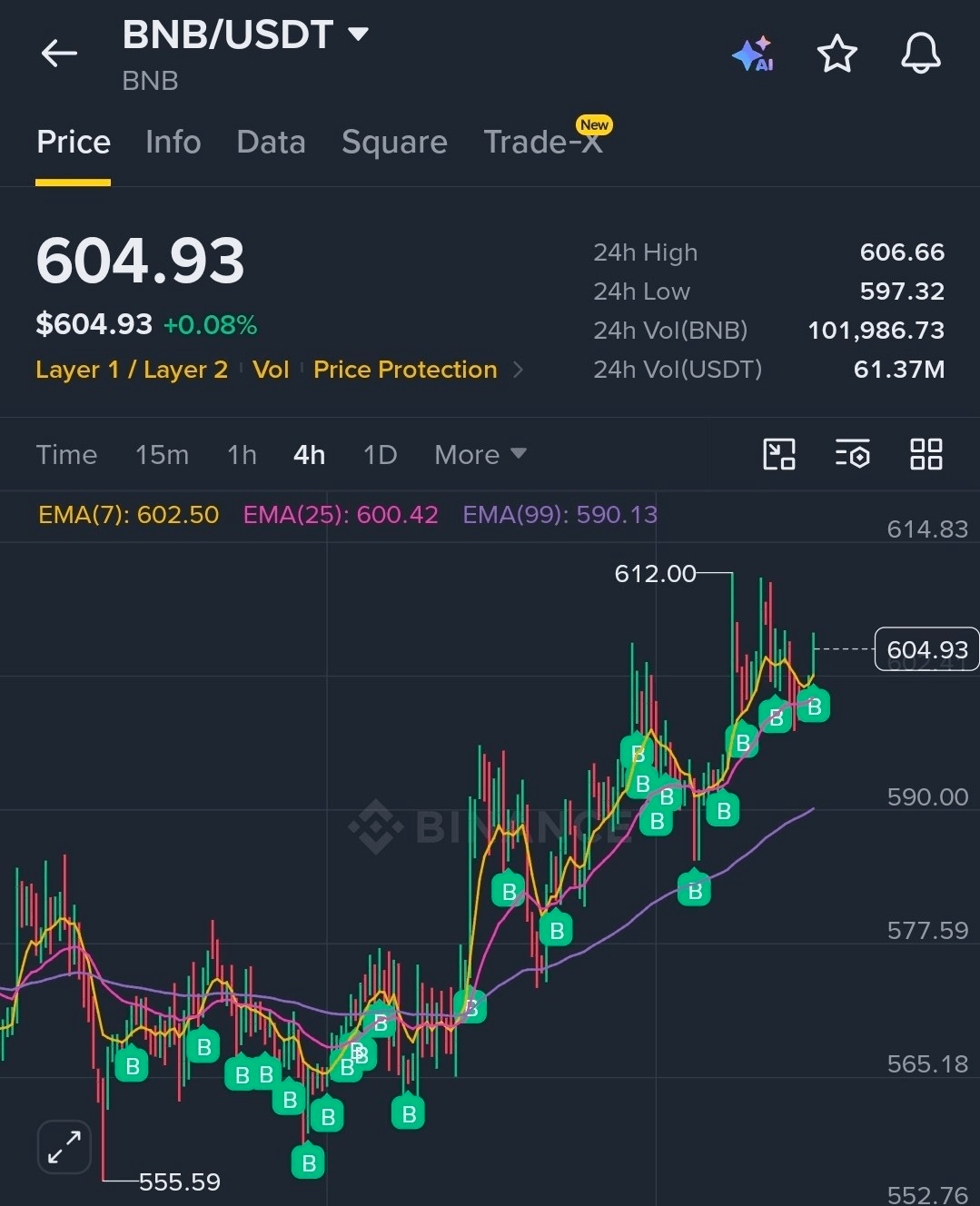980x1206 pixels.
Task: Add BNB/USDT to favorites with star icon
Action: click(x=836, y=54)
